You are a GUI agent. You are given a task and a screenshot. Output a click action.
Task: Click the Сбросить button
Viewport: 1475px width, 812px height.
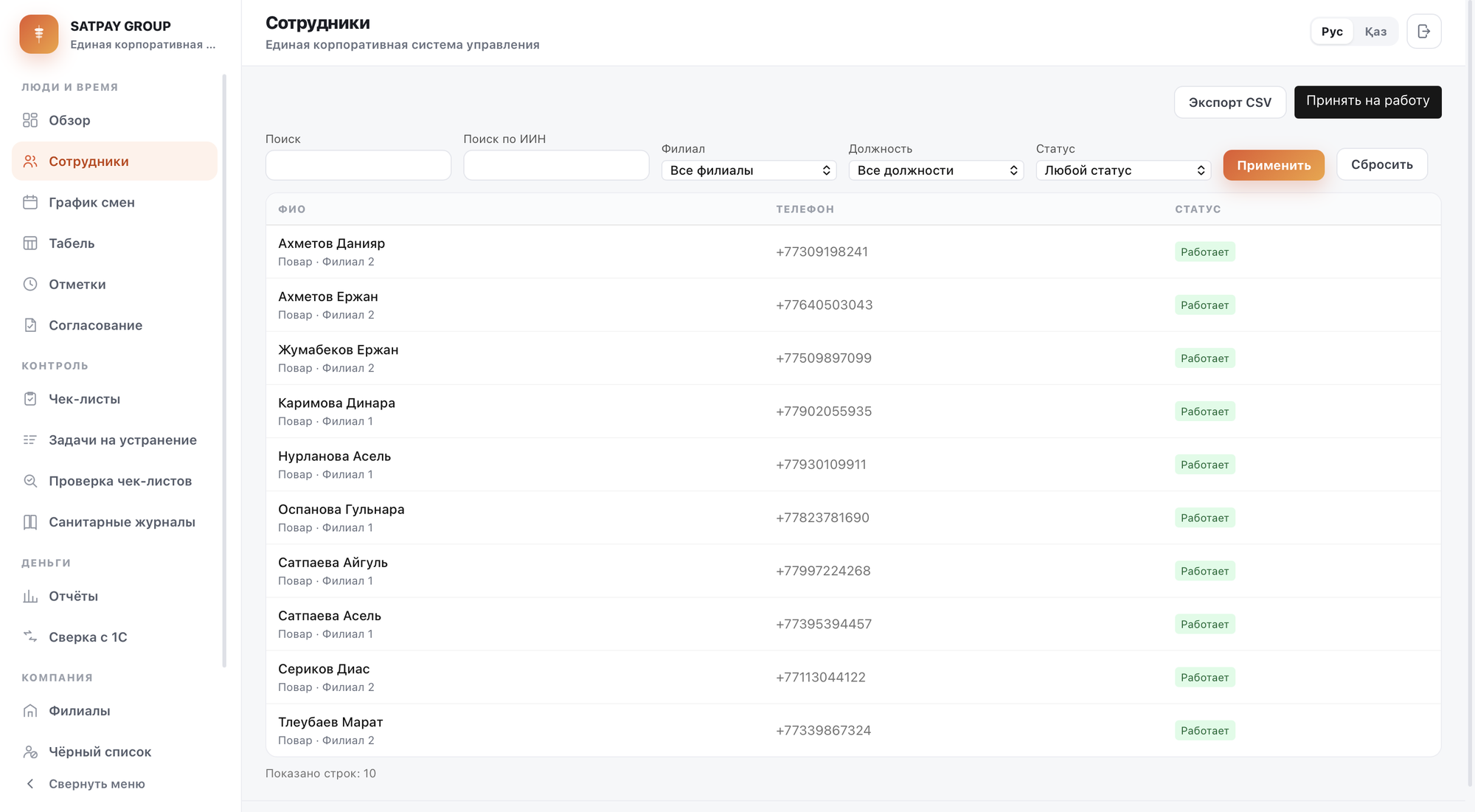pyautogui.click(x=1382, y=164)
